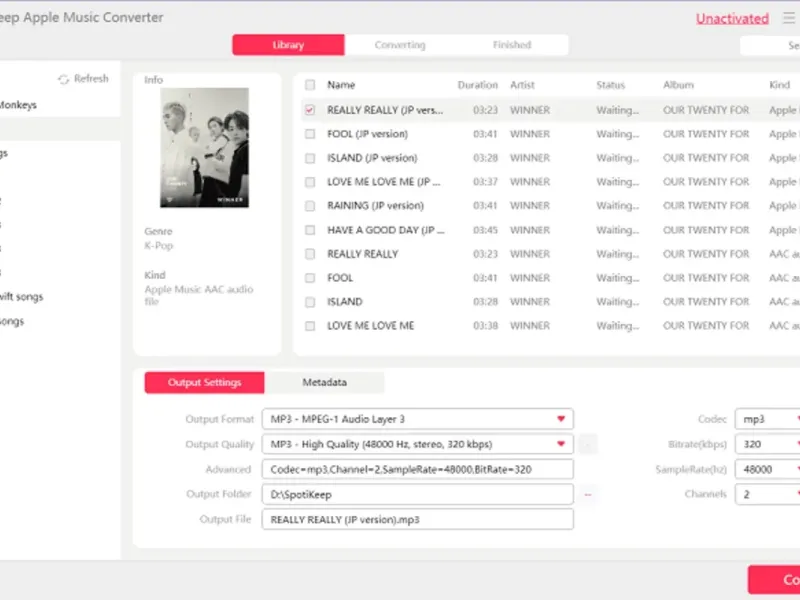The height and width of the screenshot is (600, 800).
Task: Select the RAINING (JP version) track name
Action: [376, 206]
